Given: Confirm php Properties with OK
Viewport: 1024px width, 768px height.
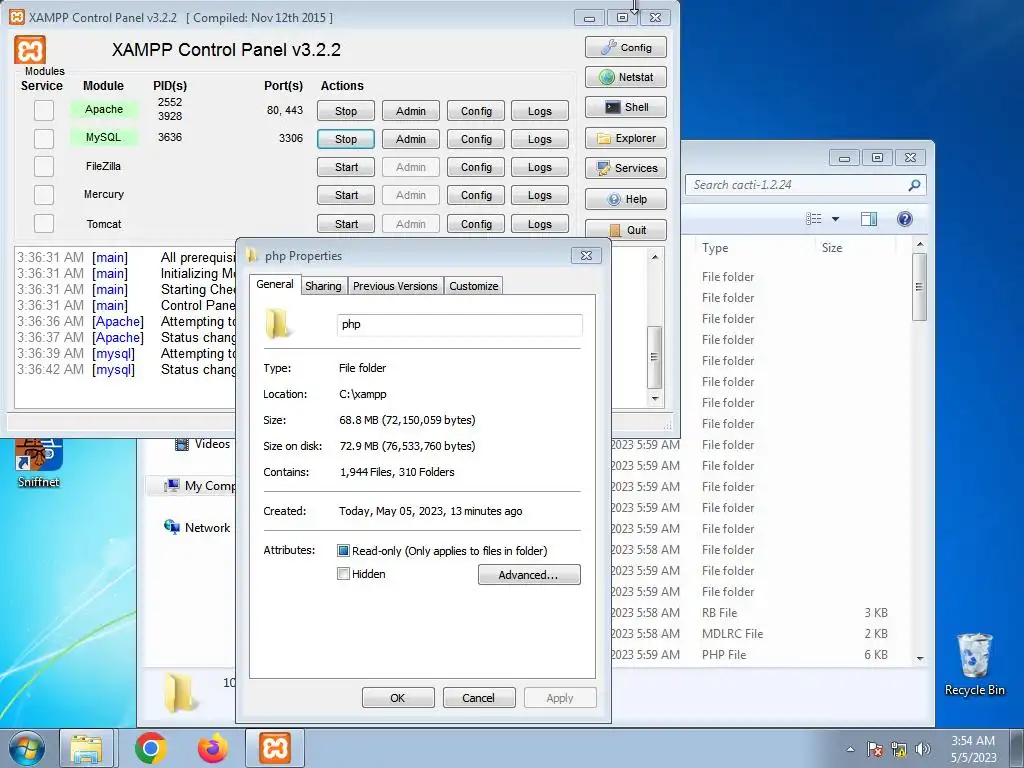Looking at the screenshot, I should tap(398, 697).
